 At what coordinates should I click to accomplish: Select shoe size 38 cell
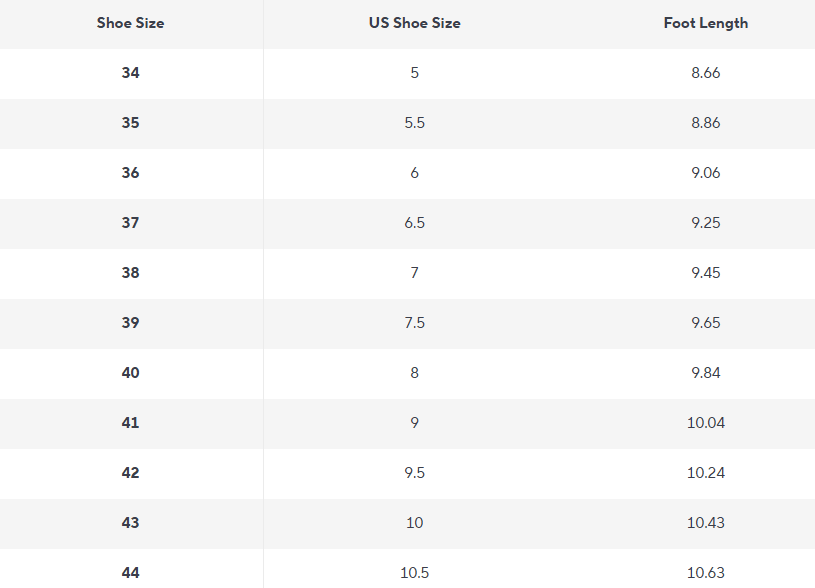point(130,272)
